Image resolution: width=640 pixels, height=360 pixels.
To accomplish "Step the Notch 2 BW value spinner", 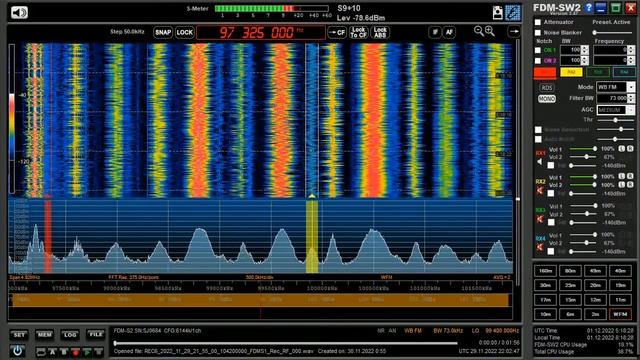I will click(585, 61).
